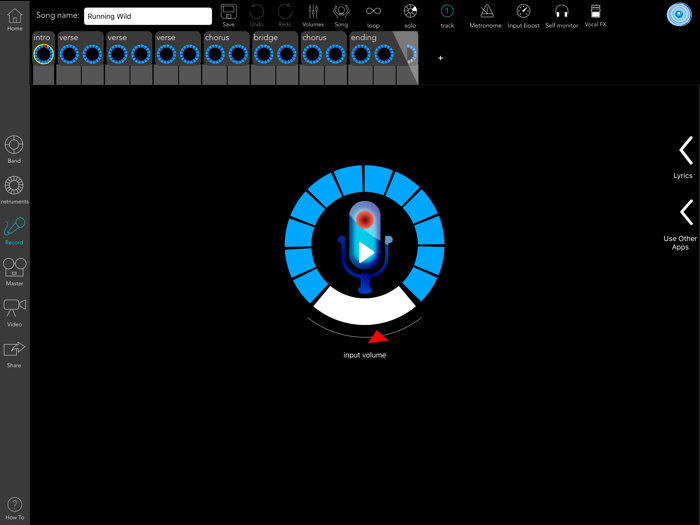Open Vocal FX settings
This screenshot has width=700, height=525.
click(595, 14)
